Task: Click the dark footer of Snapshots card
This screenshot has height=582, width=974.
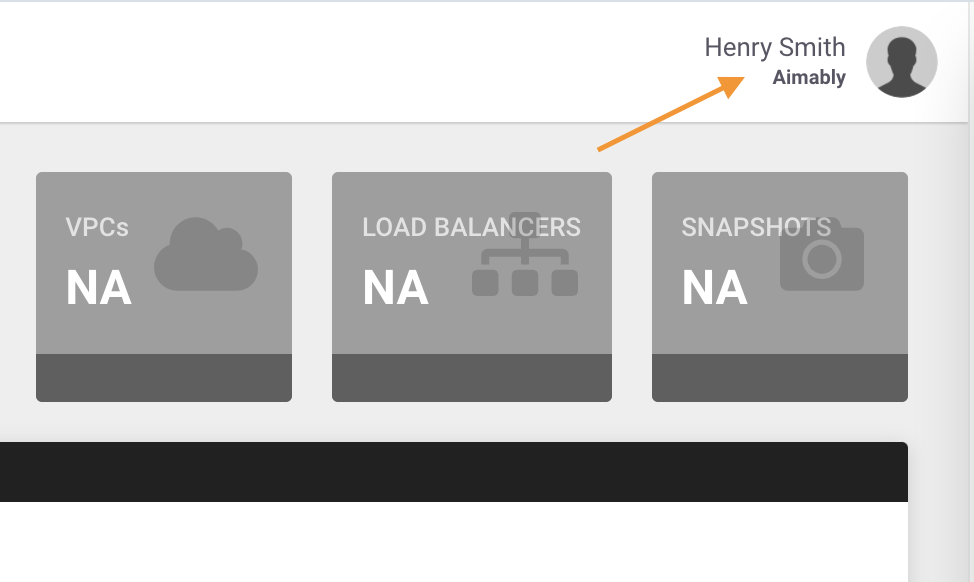Action: [x=780, y=378]
